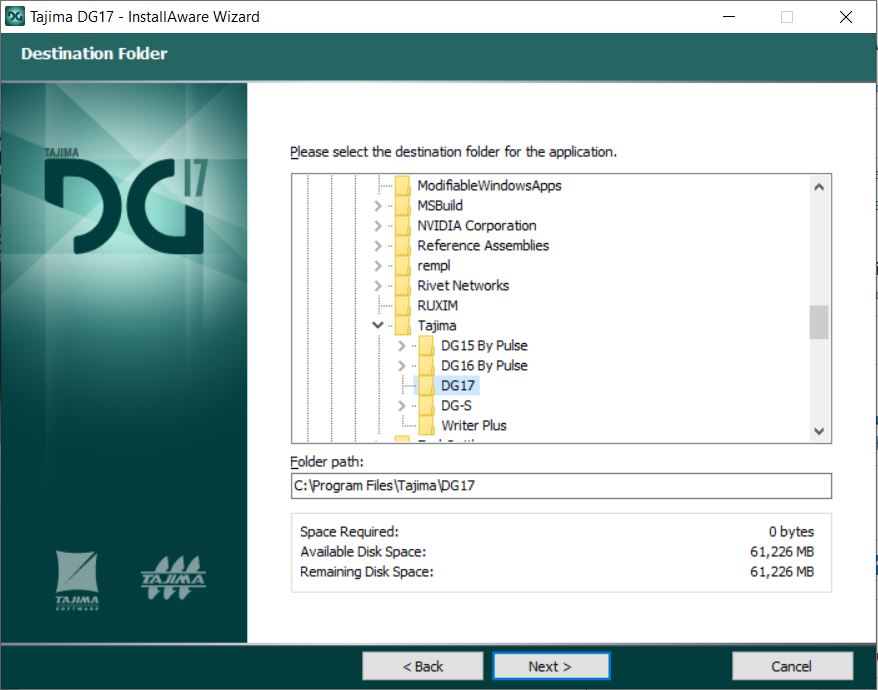
Task: Select the NVIDIA Corporation folder name
Action: pyautogui.click(x=477, y=226)
